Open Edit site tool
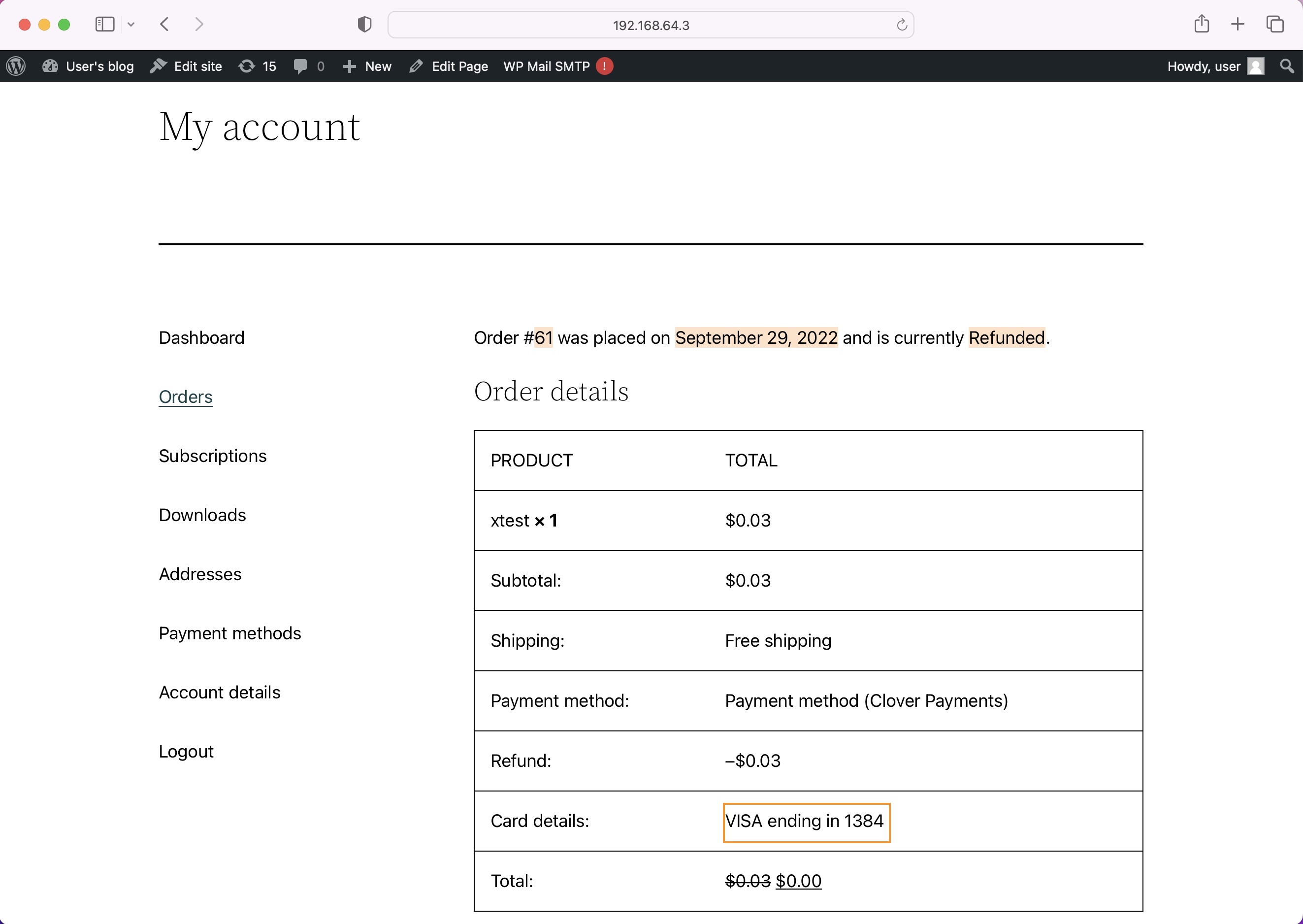The height and width of the screenshot is (924, 1303). coord(188,66)
